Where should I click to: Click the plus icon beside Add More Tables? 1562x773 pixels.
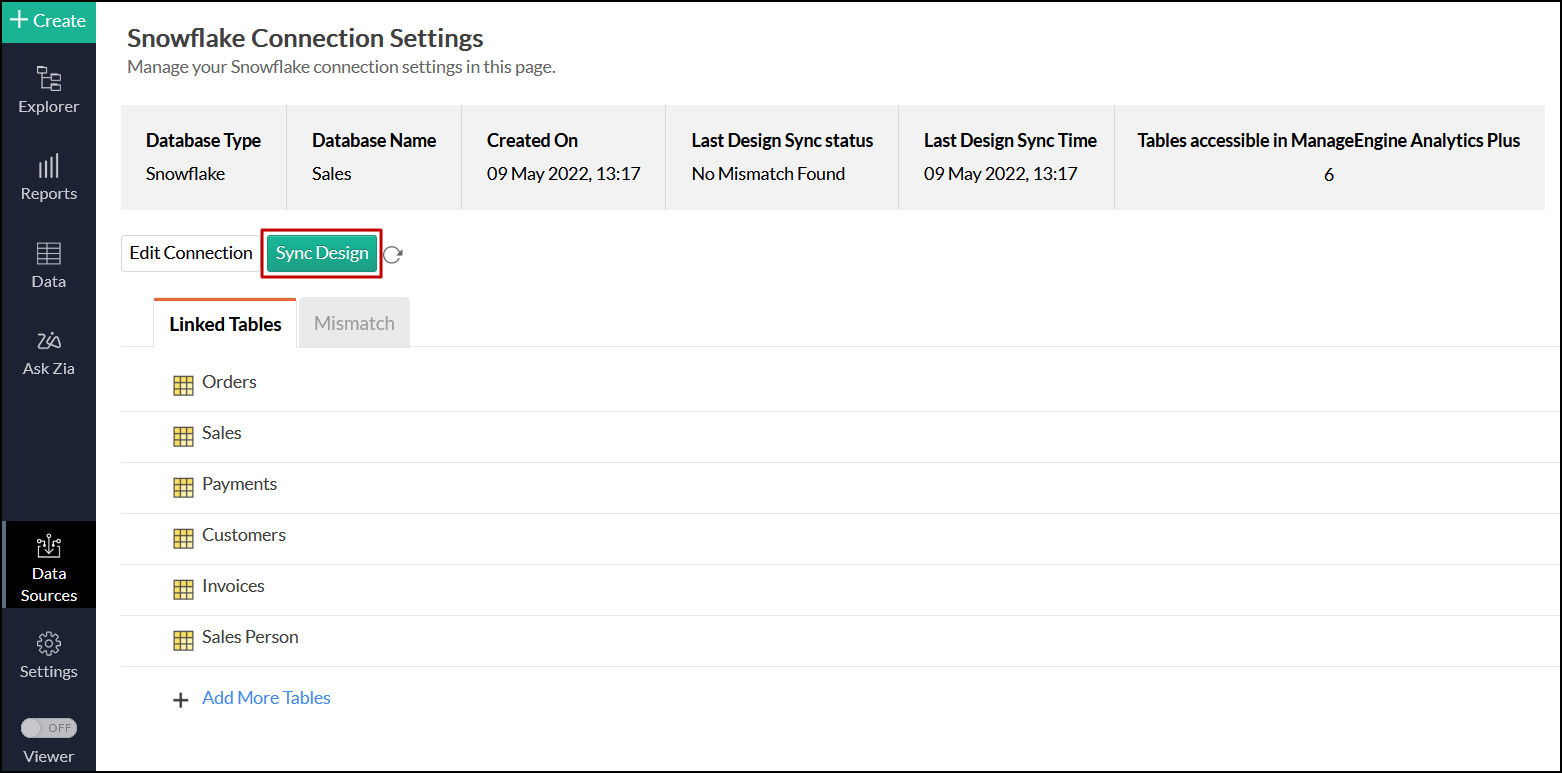181,700
